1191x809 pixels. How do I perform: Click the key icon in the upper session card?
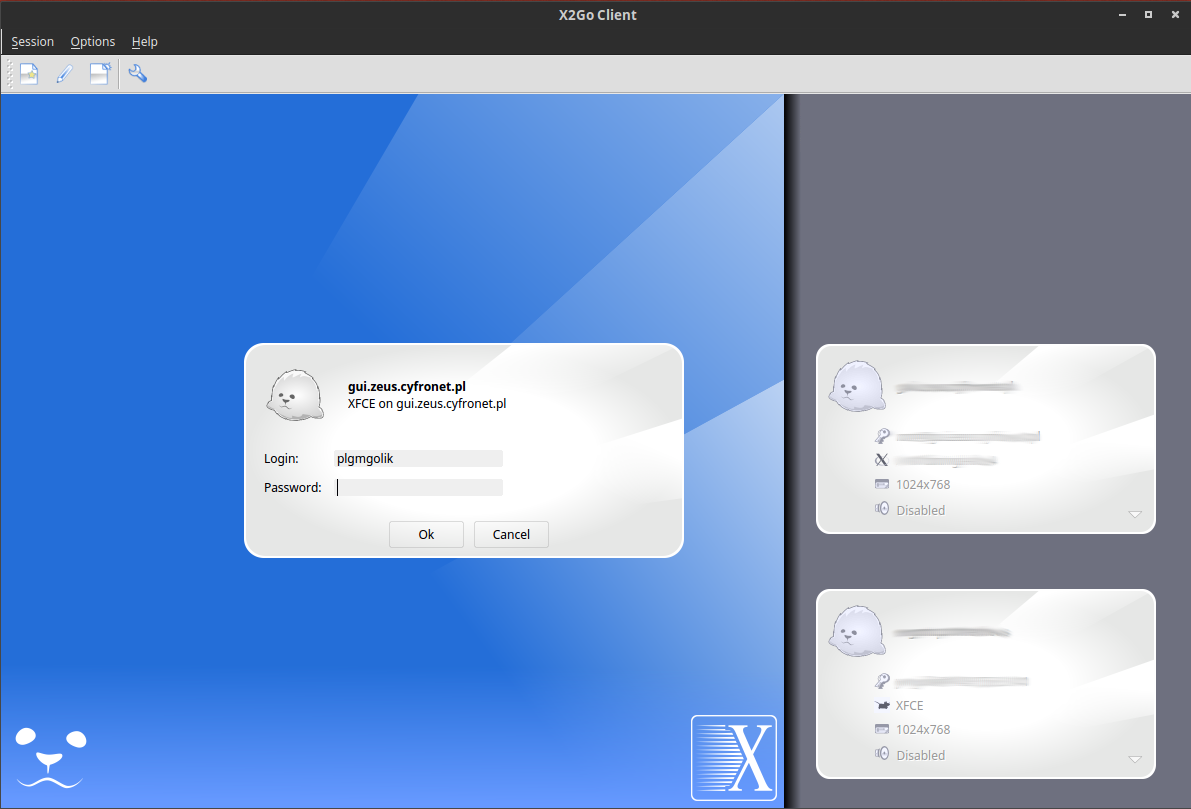pyautogui.click(x=882, y=436)
